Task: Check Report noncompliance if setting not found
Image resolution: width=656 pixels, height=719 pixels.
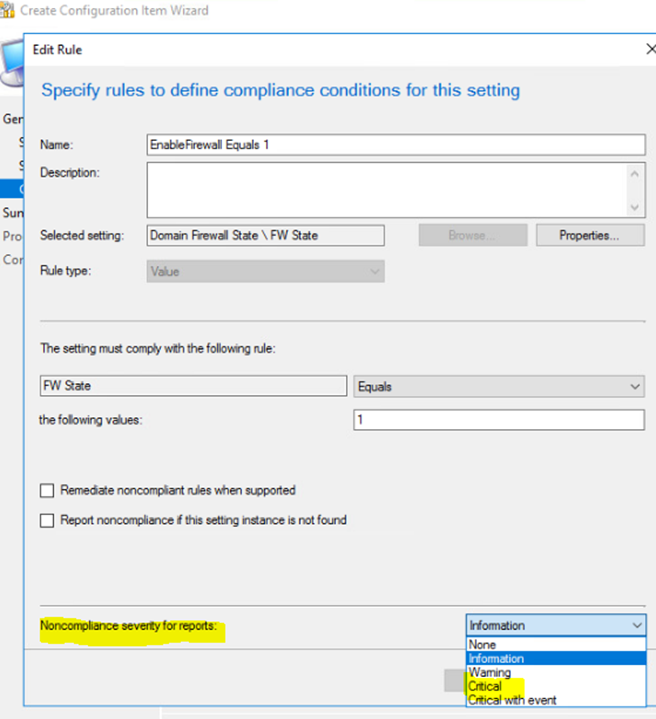Action: [x=47, y=520]
